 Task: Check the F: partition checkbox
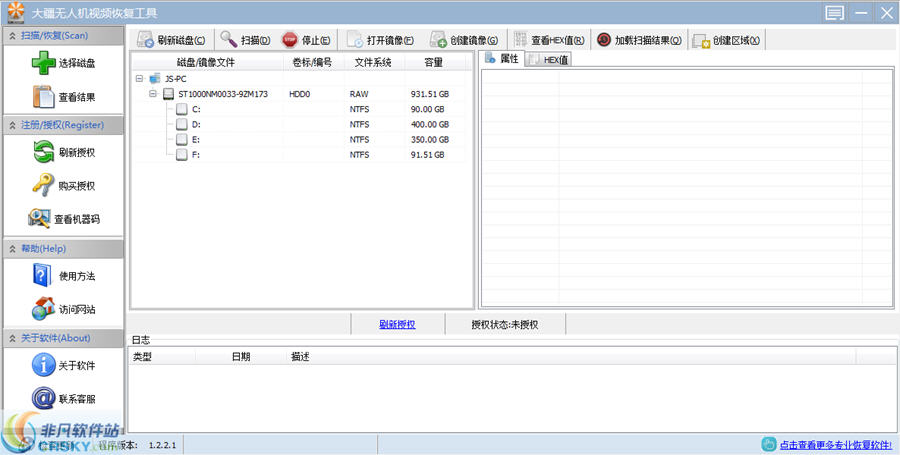182,154
